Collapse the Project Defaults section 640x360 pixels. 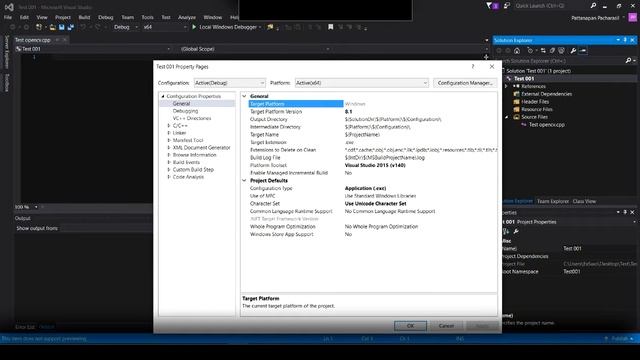pos(244,180)
